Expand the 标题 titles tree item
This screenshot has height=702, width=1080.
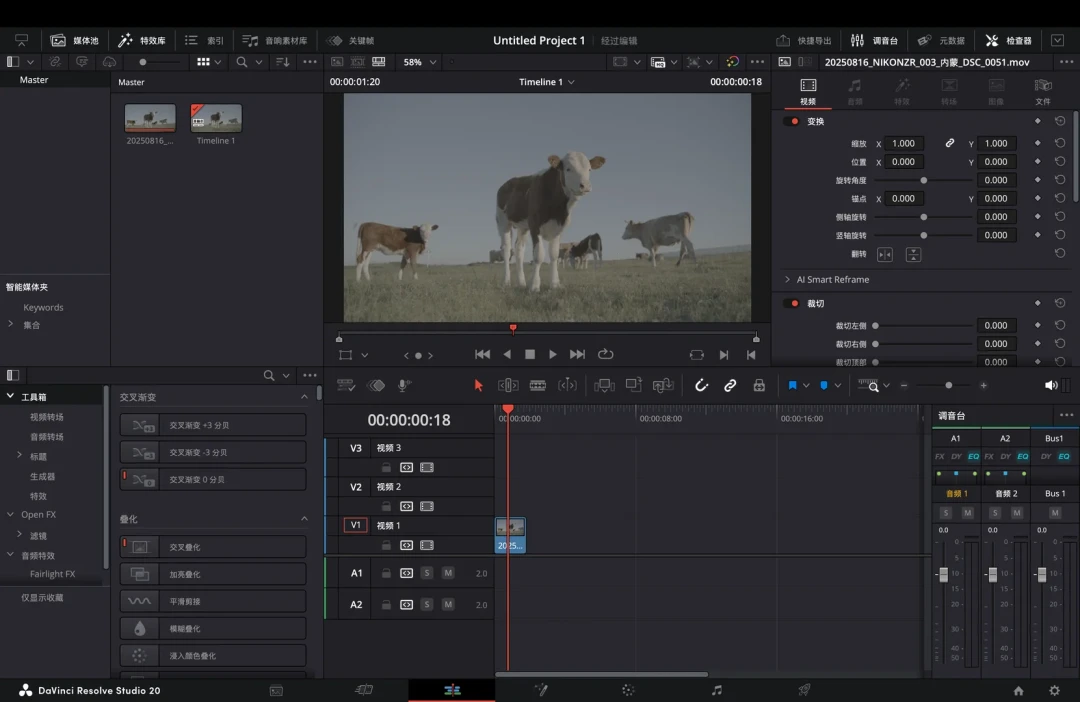(19, 455)
